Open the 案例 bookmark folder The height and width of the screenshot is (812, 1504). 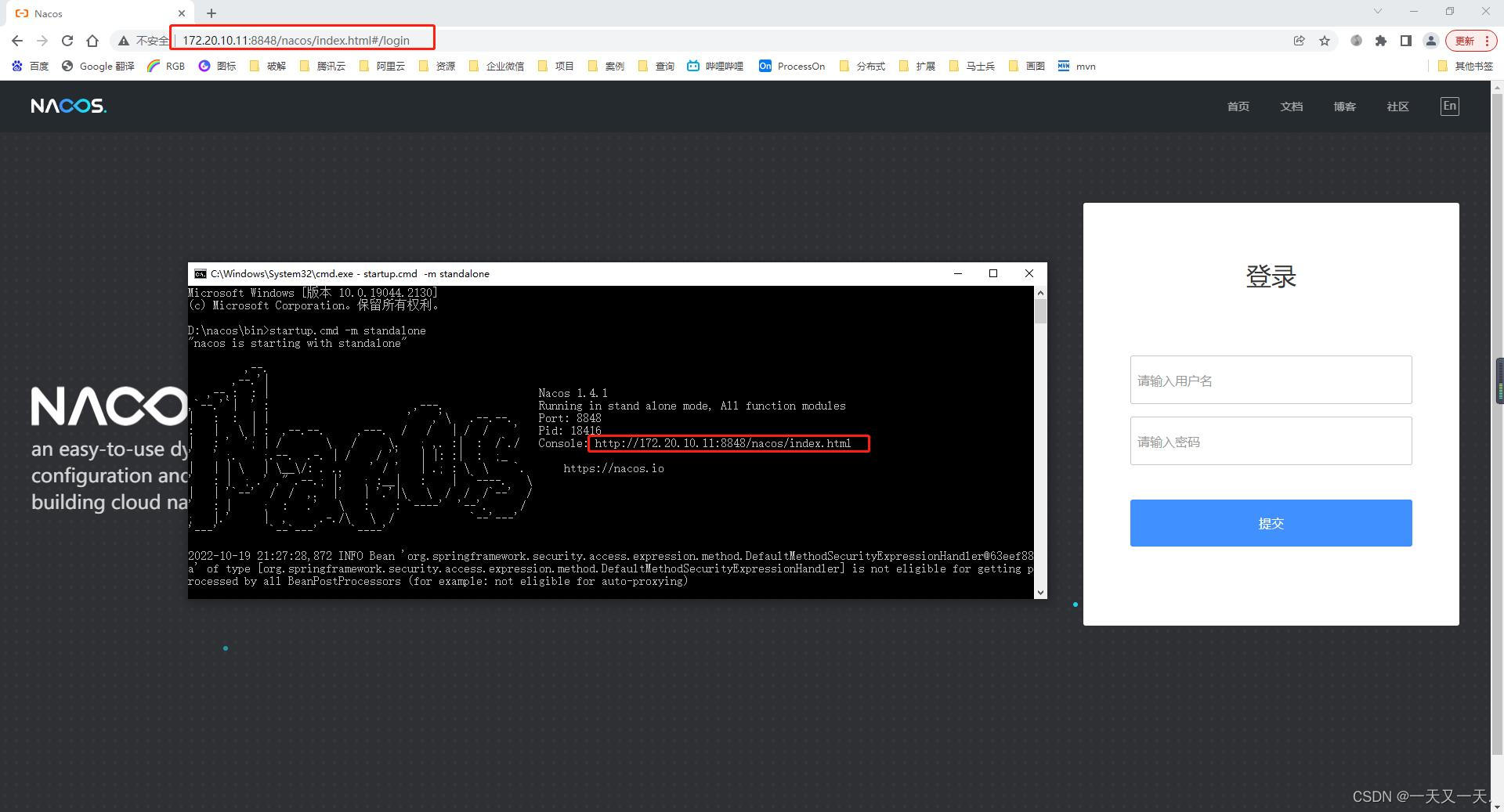606,66
